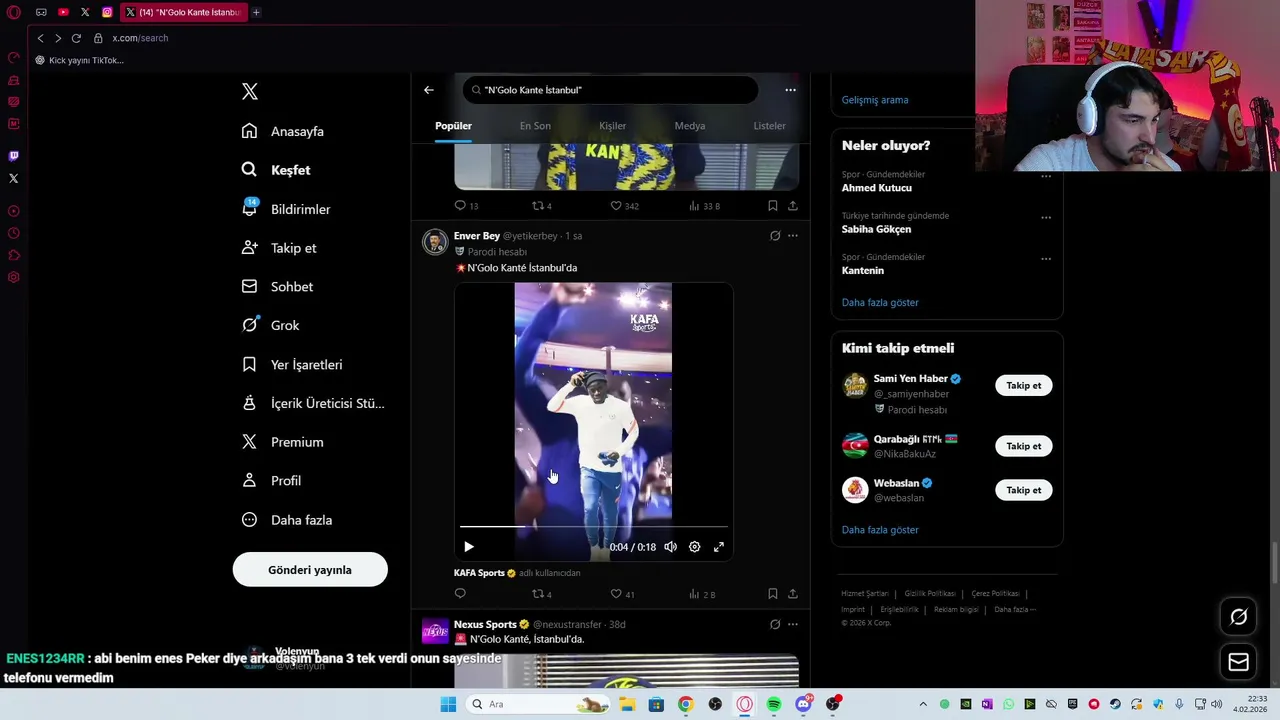Show more trends under Neler oluyor
Viewport: 1280px width, 720px height.
click(880, 302)
